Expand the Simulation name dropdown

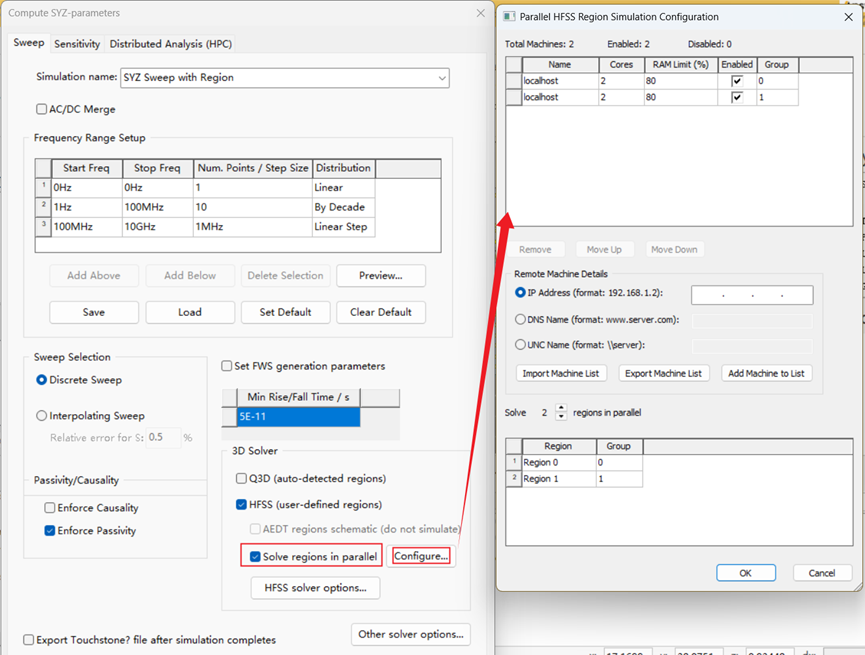442,78
